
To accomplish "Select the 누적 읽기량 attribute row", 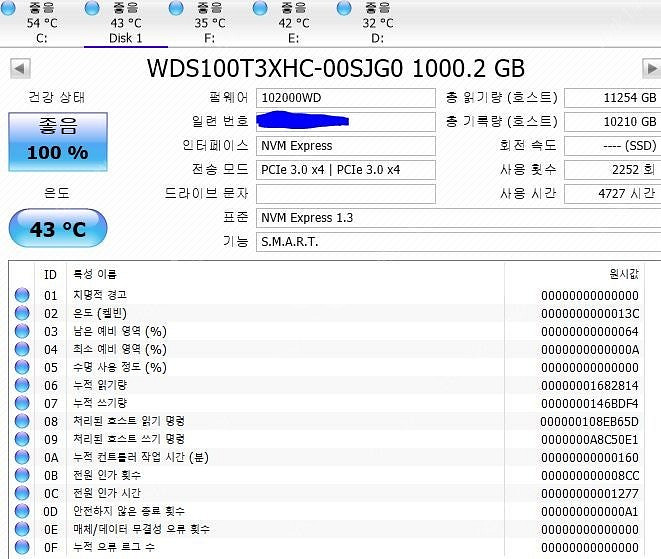I will click(325, 385).
